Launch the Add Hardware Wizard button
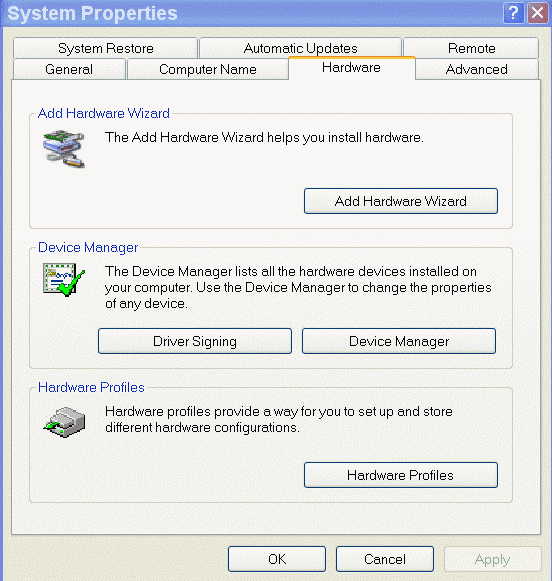This screenshot has width=552, height=581. (401, 201)
